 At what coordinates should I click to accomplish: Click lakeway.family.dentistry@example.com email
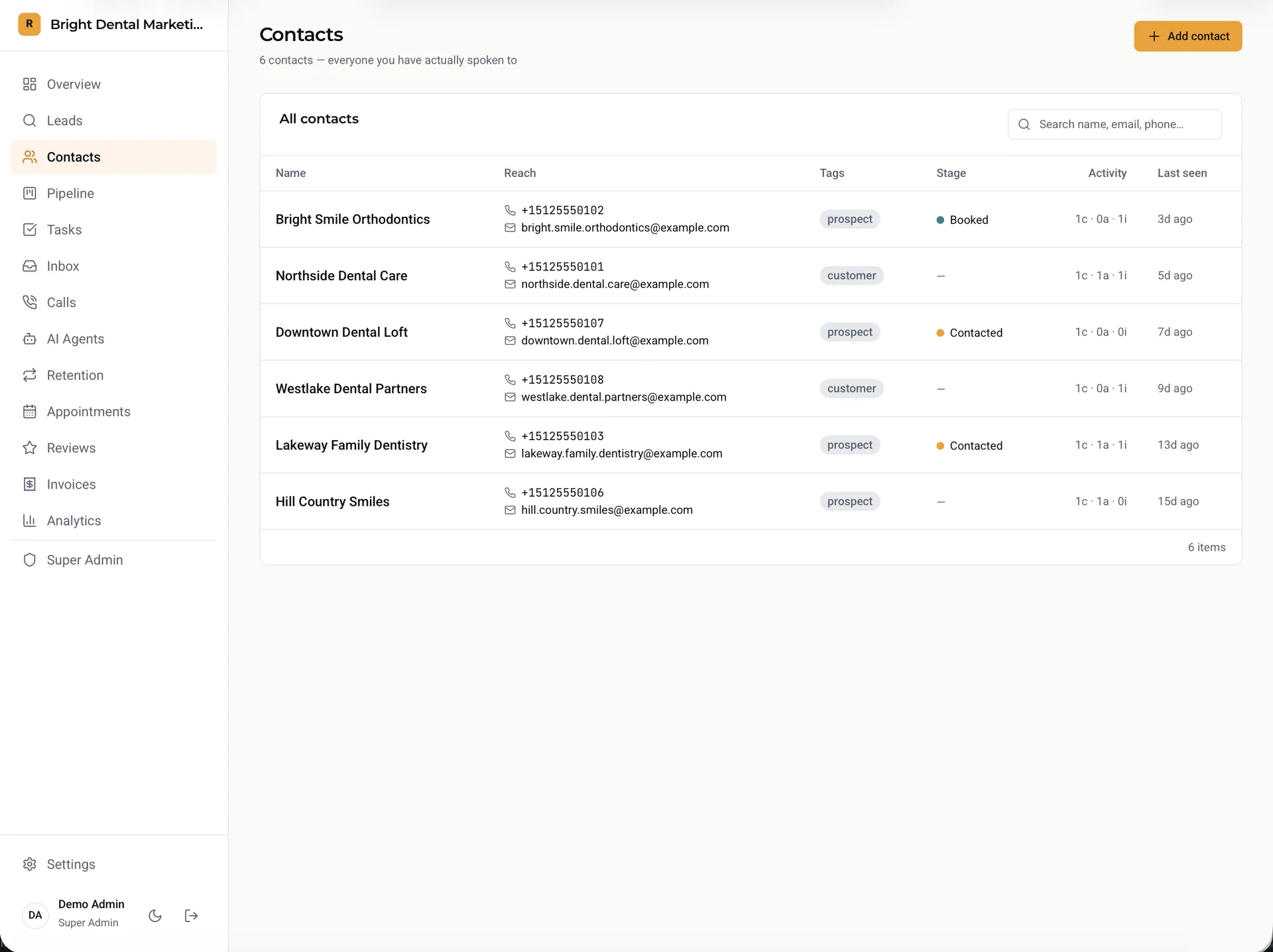tap(622, 453)
